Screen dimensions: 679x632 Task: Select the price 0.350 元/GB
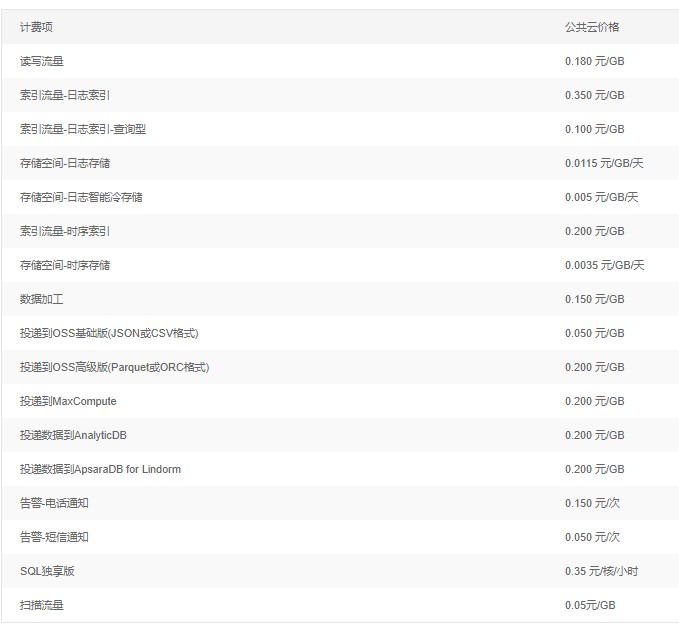(595, 95)
